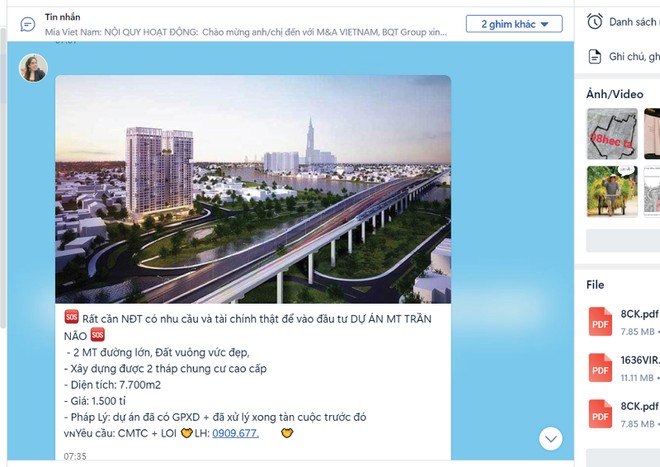Click the last 8CK.pdf file icon
660x467 pixels.
[x=600, y=414]
